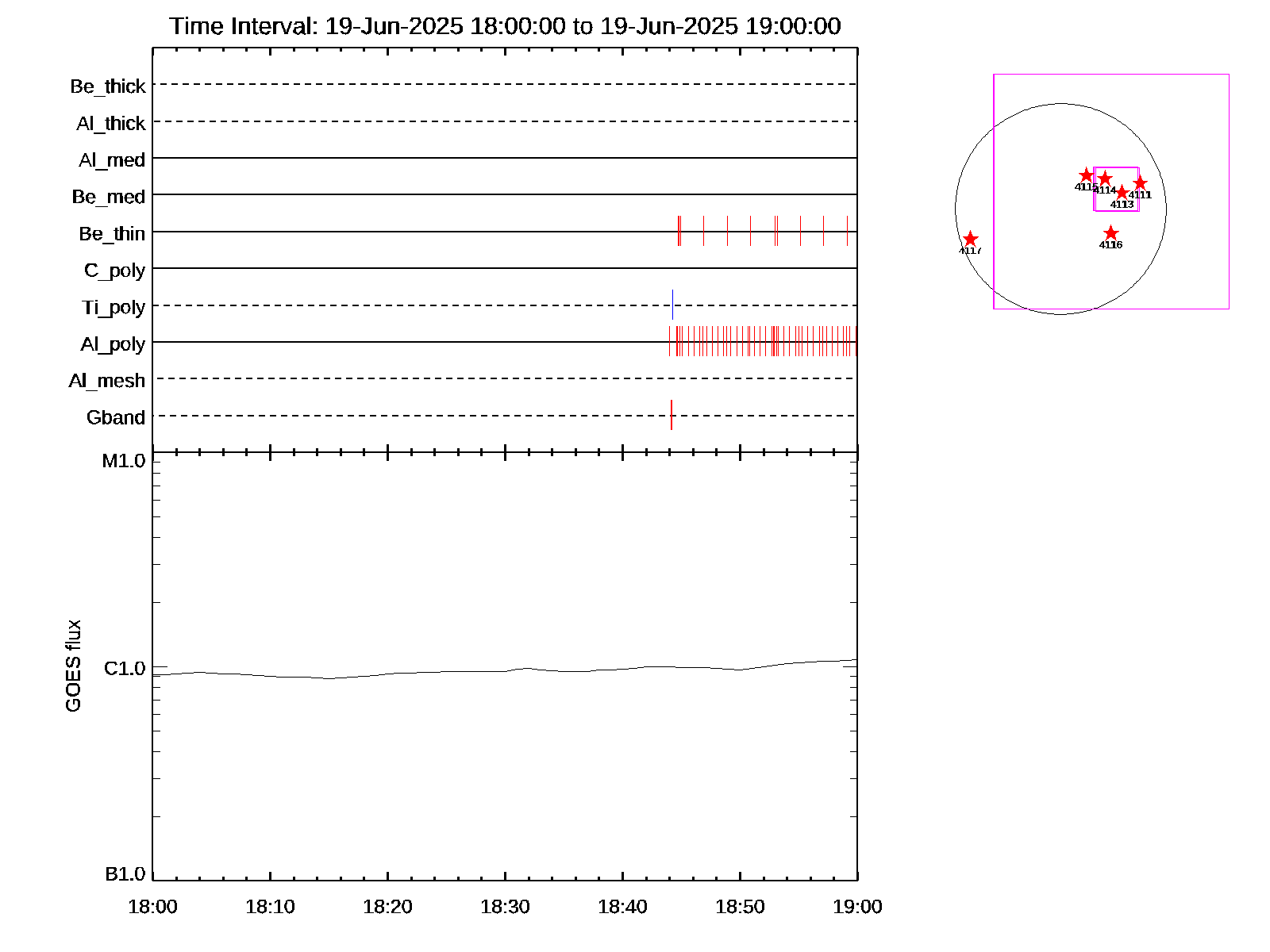
Task: Click the M1.0 flux level label
Action: click(x=124, y=461)
